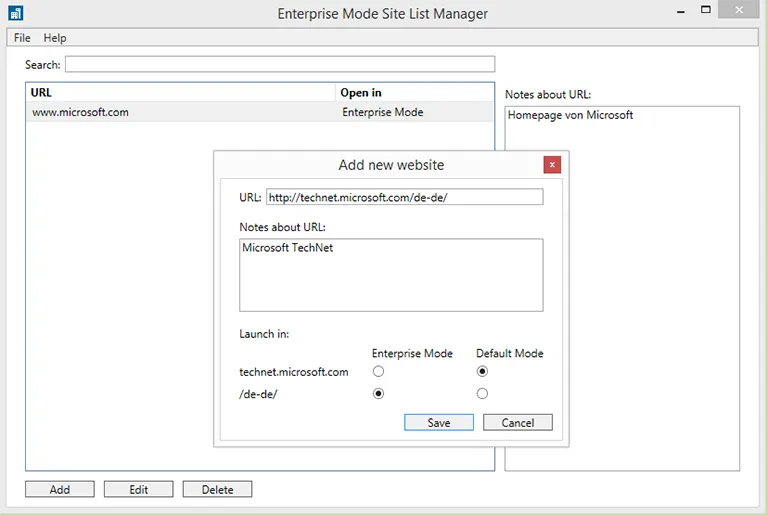768x515 pixels.
Task: Minimize the Site List Manager window
Action: point(681,10)
